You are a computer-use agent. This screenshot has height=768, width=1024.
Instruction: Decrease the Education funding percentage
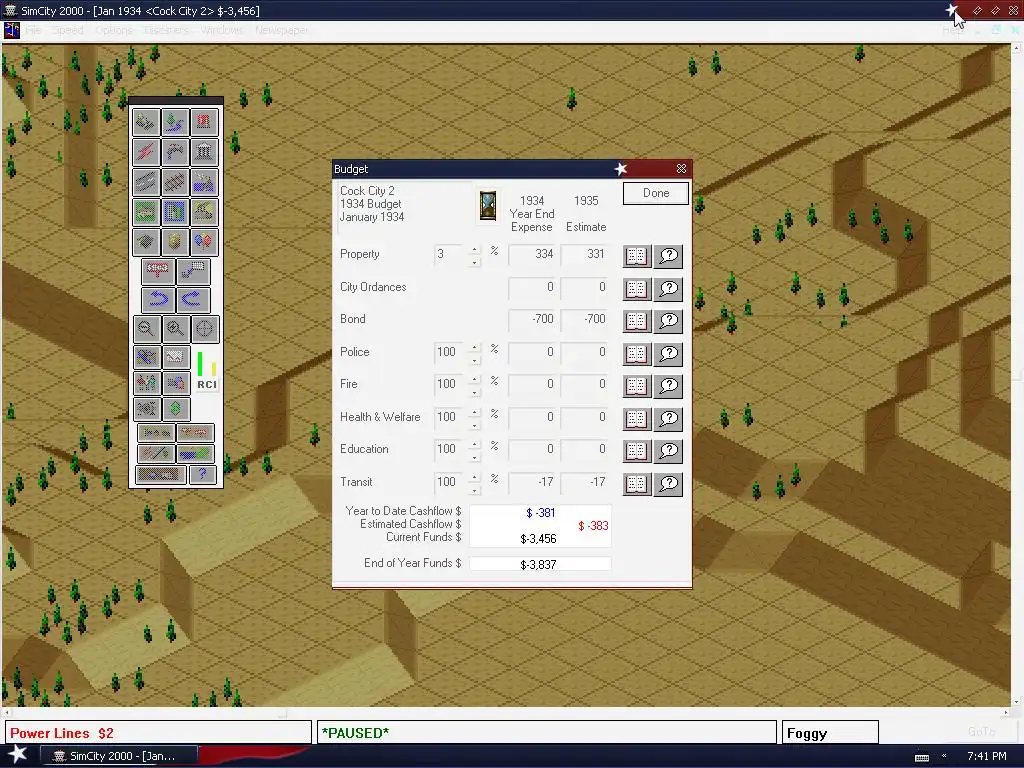(x=475, y=457)
